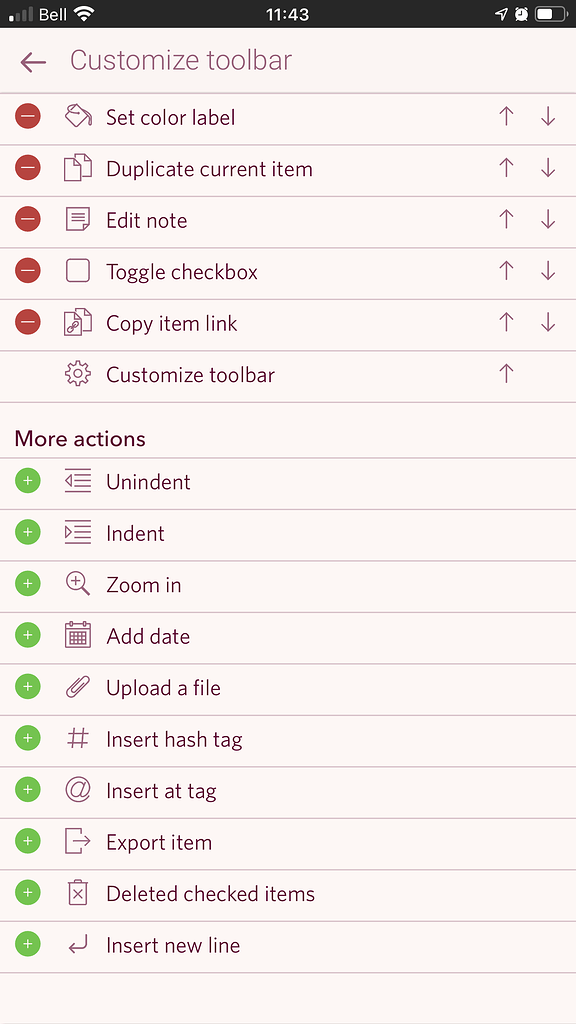Select the Set color label icon
This screenshot has width=576, height=1024.
(78, 116)
